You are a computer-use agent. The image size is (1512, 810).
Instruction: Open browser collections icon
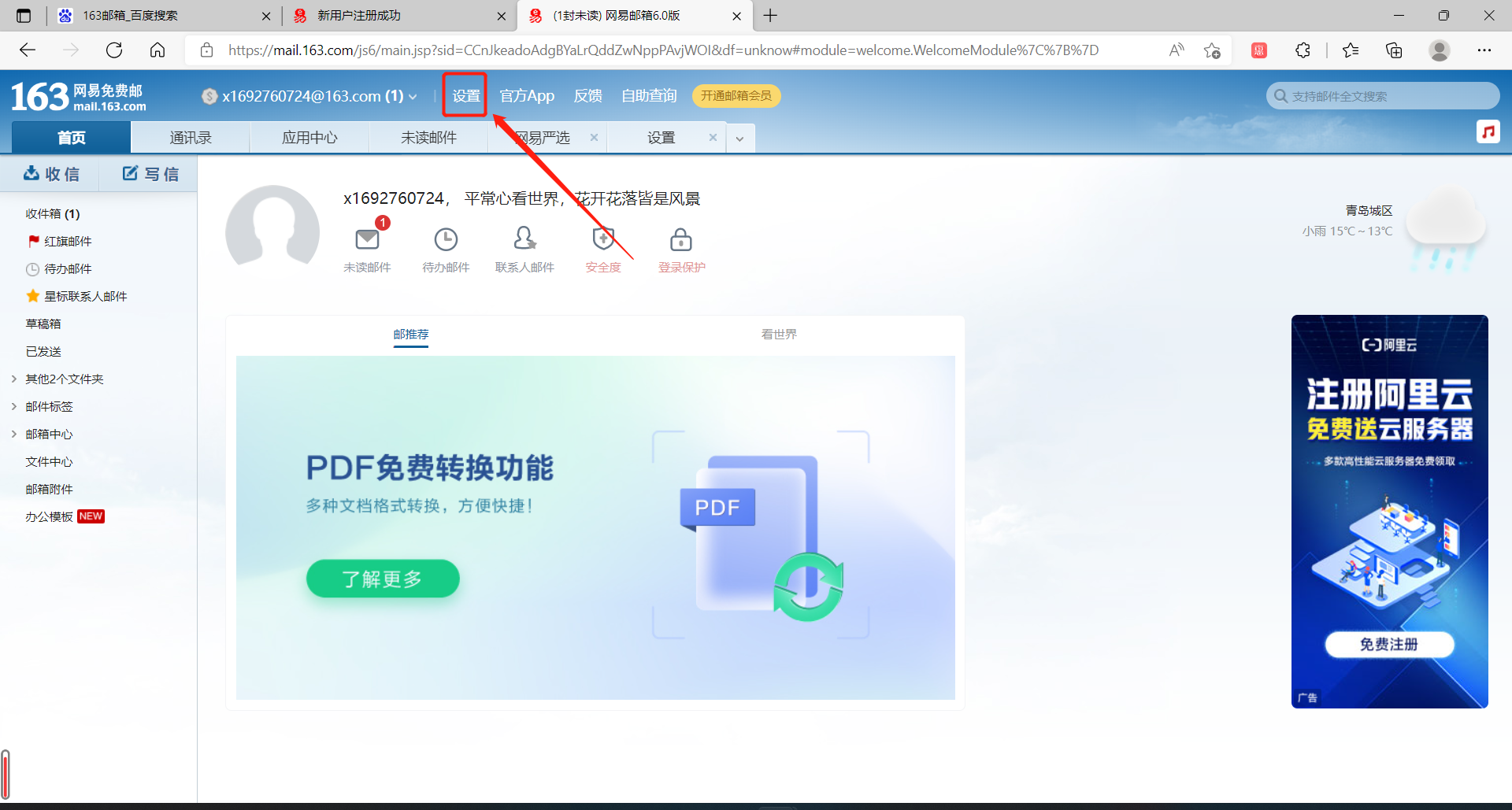pos(1394,50)
